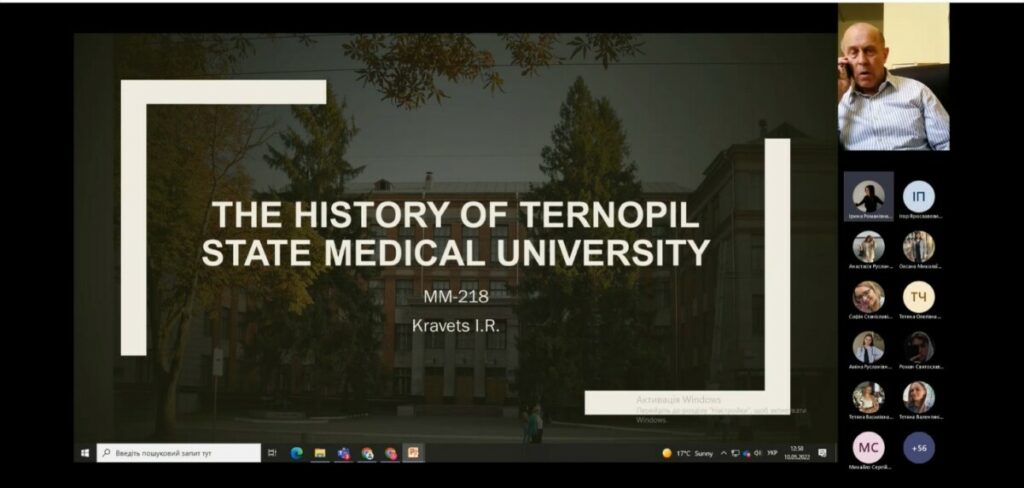
Task: Launch Microsoft Edge from the taskbar
Action: (296, 453)
